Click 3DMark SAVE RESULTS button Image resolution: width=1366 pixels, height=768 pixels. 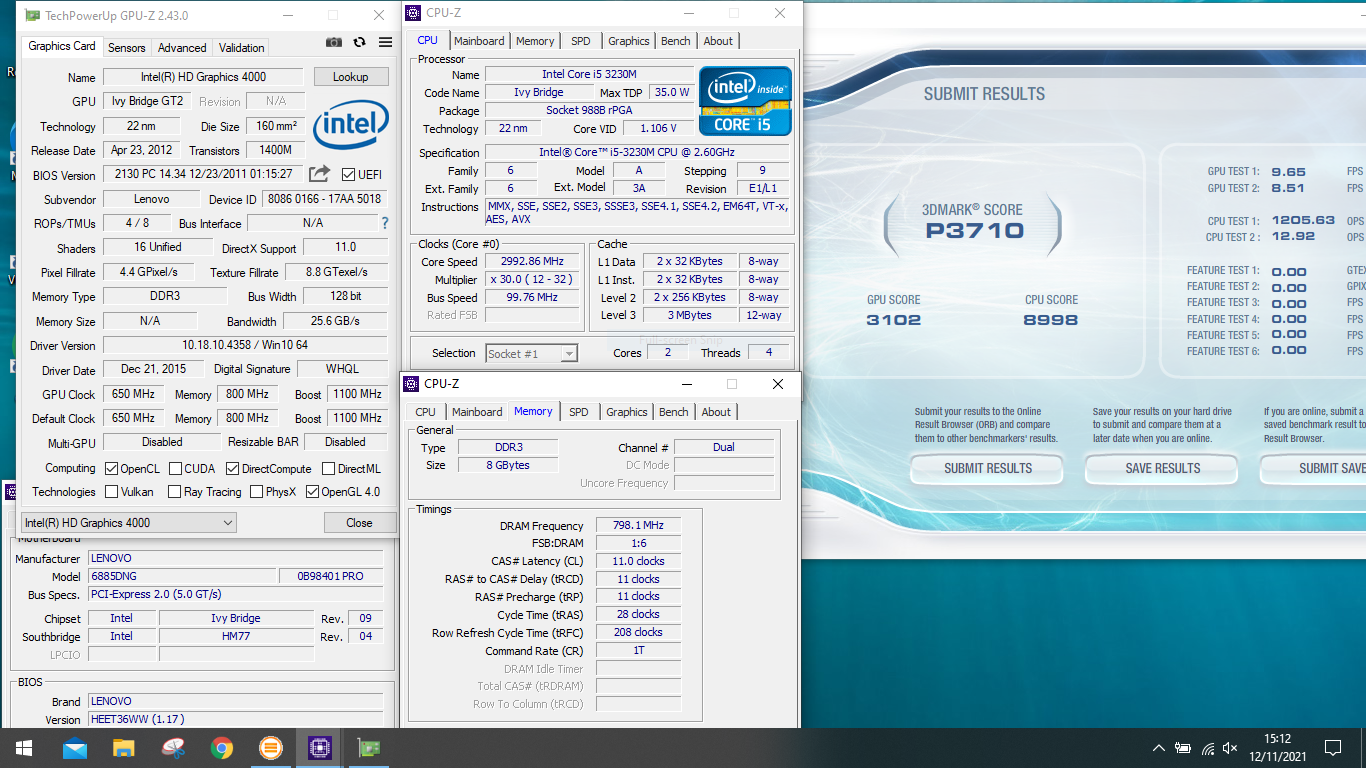click(1162, 469)
